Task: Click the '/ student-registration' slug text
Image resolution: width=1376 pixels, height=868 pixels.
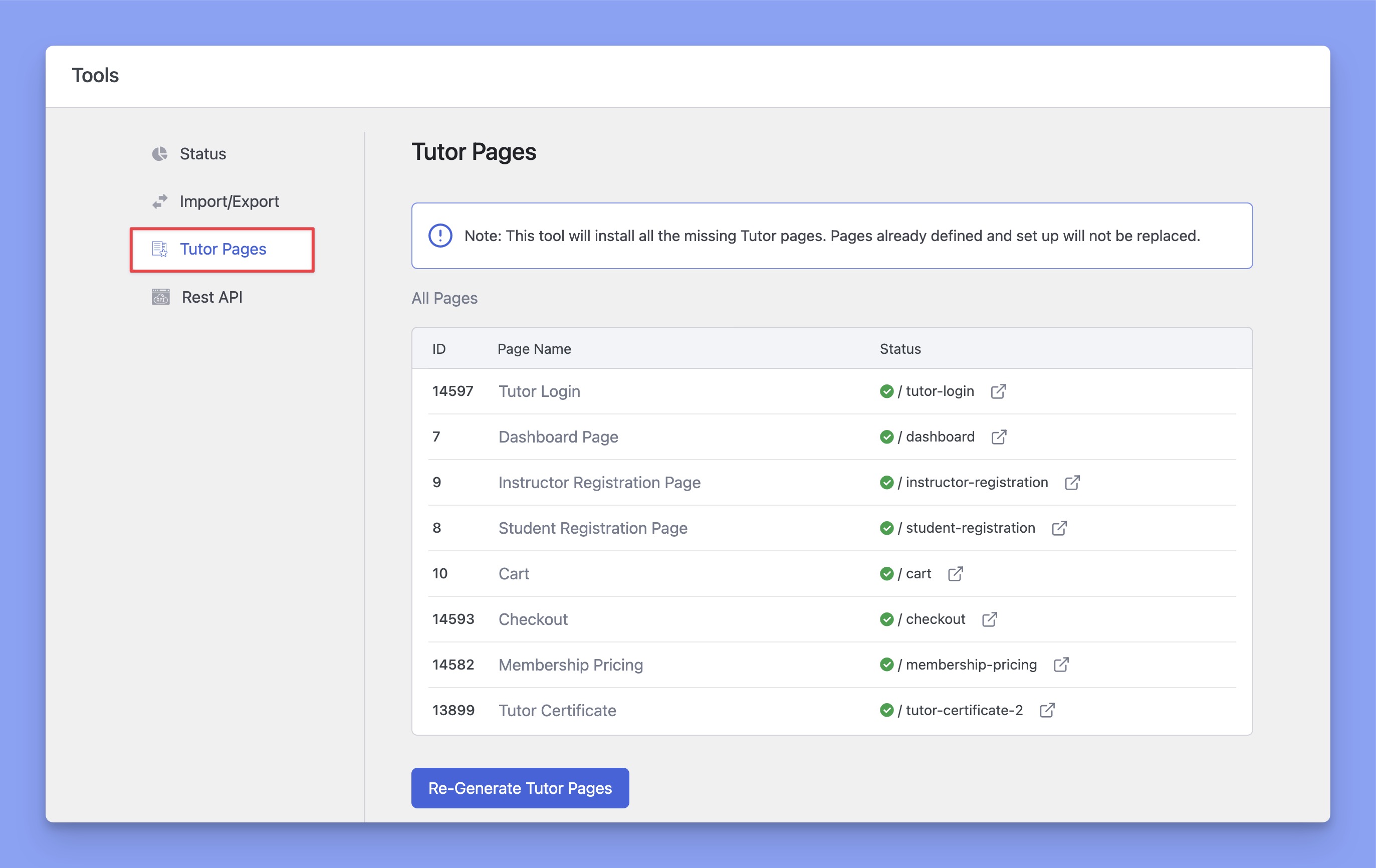Action: [x=966, y=528]
